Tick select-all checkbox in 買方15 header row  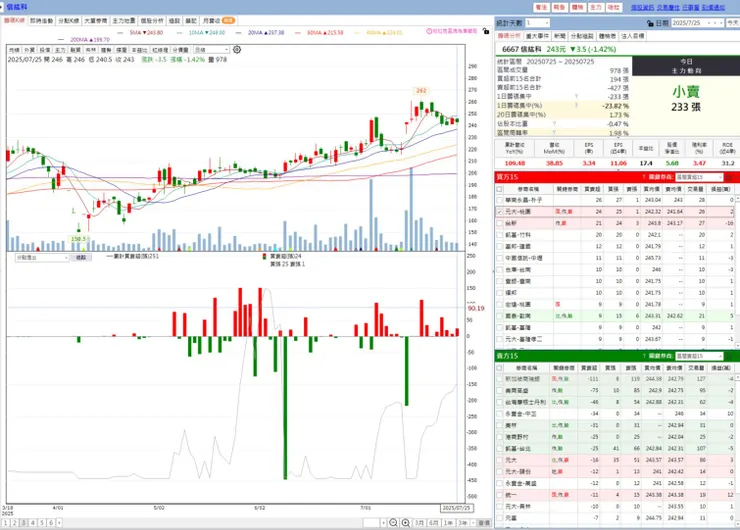(499, 189)
